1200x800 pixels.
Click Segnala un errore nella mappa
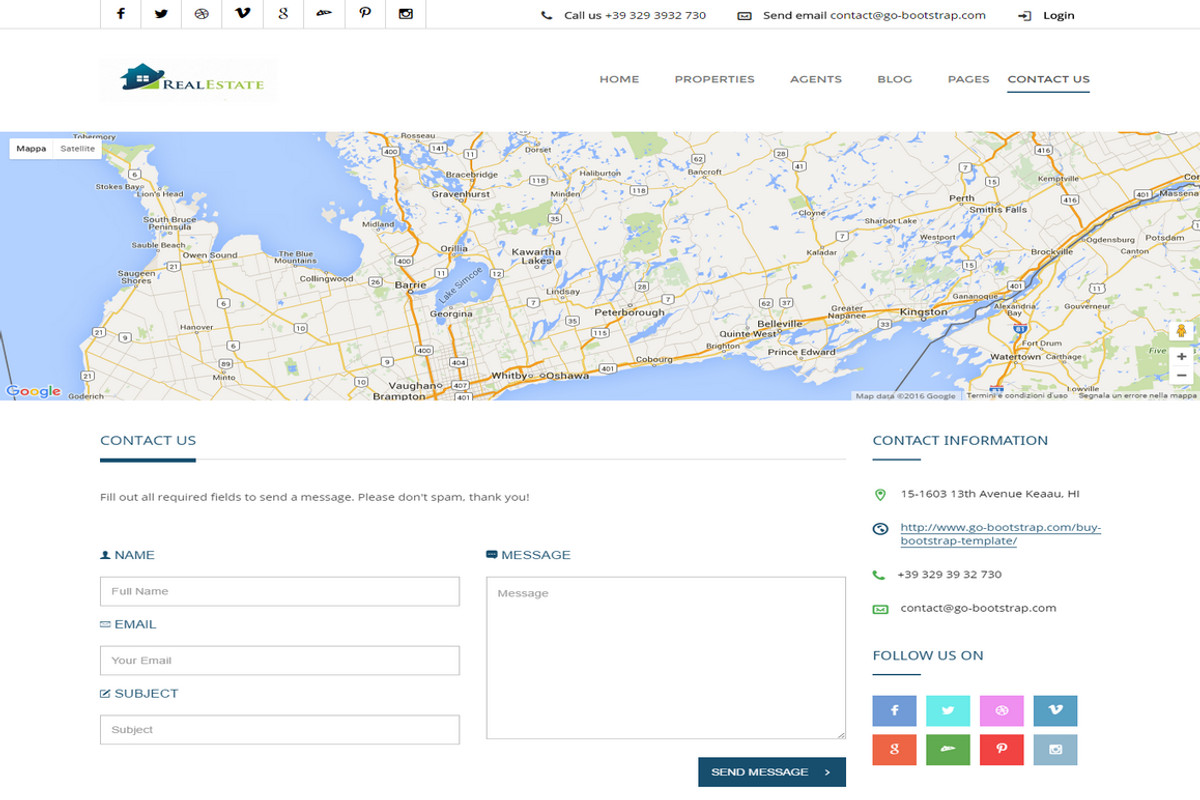[x=1137, y=396]
